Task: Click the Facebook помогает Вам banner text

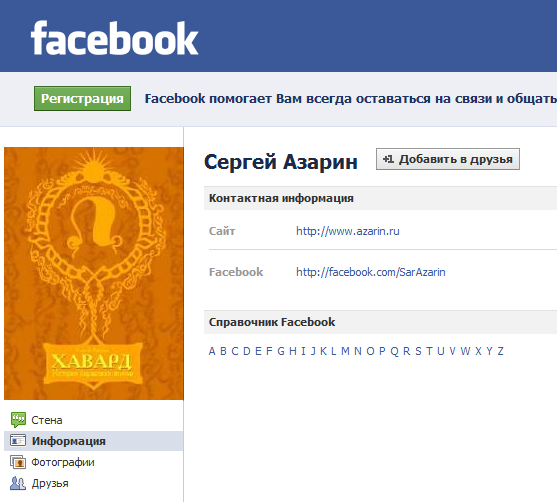Action: (351, 99)
